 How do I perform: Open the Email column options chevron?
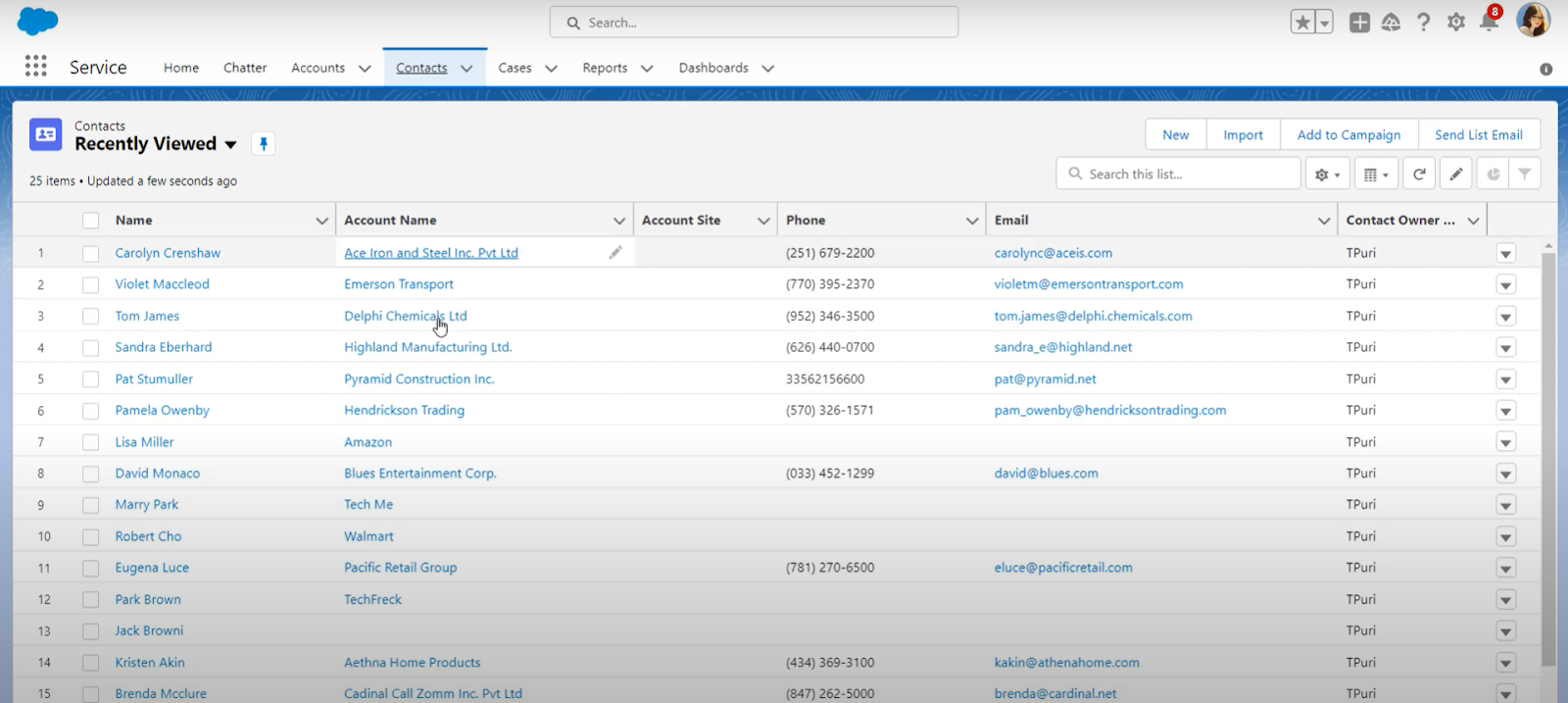tap(1324, 221)
